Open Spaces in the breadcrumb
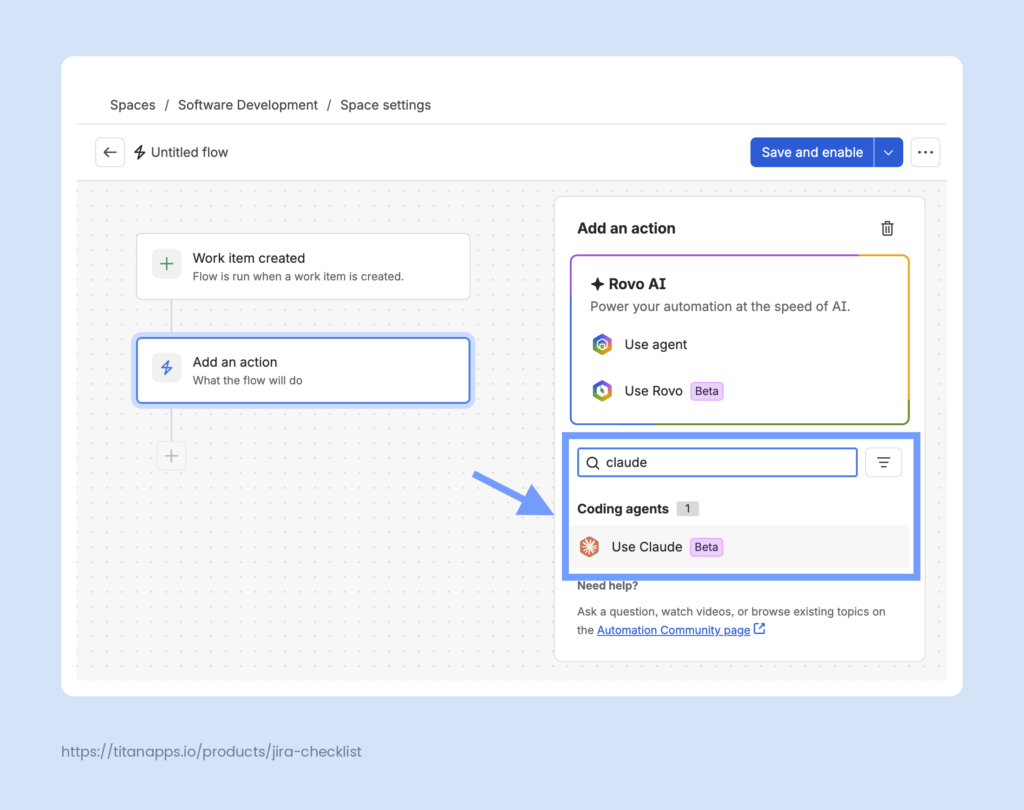 pyautogui.click(x=133, y=105)
